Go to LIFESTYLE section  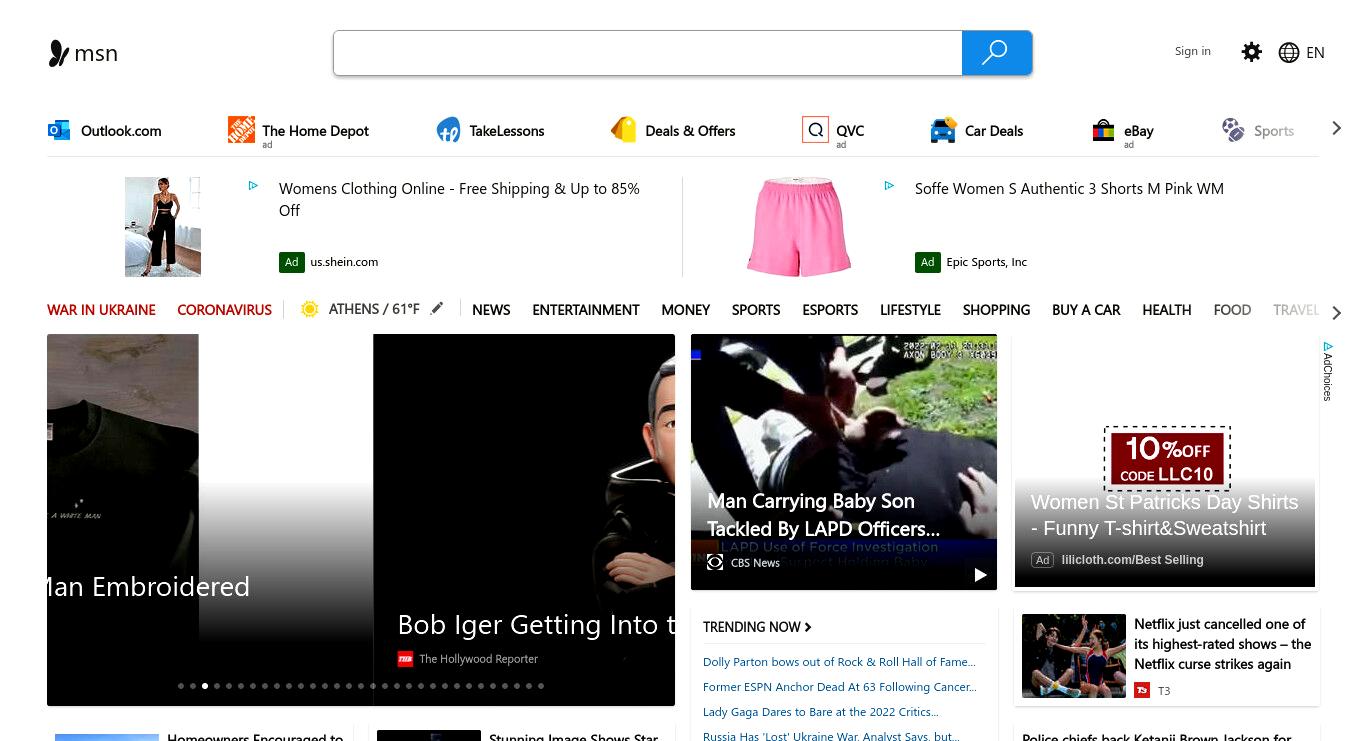910,310
